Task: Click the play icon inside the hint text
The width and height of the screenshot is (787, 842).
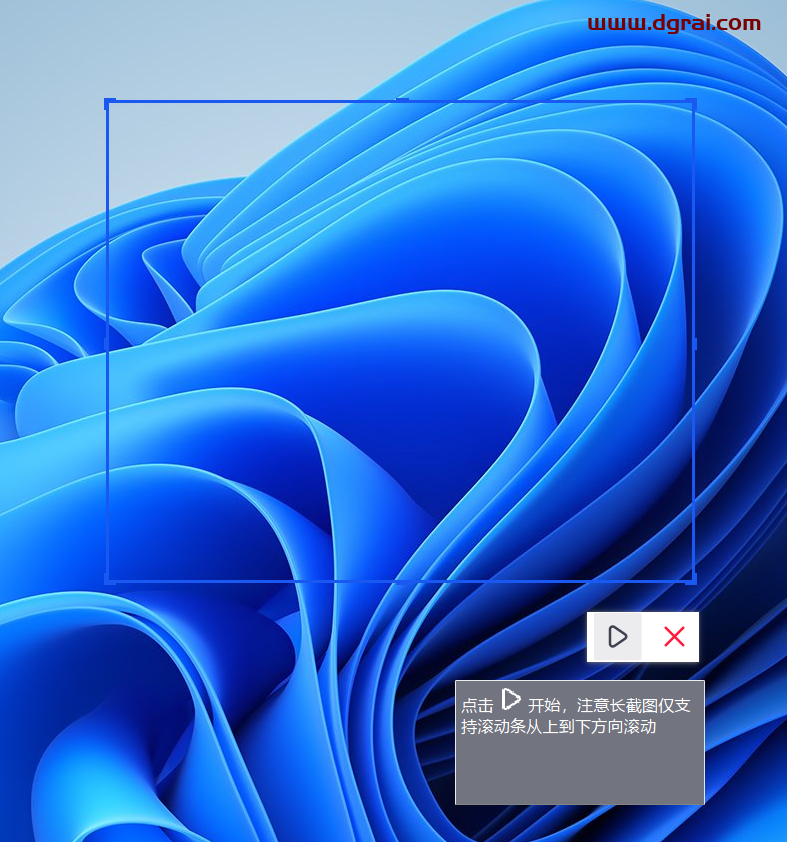Action: [x=511, y=699]
